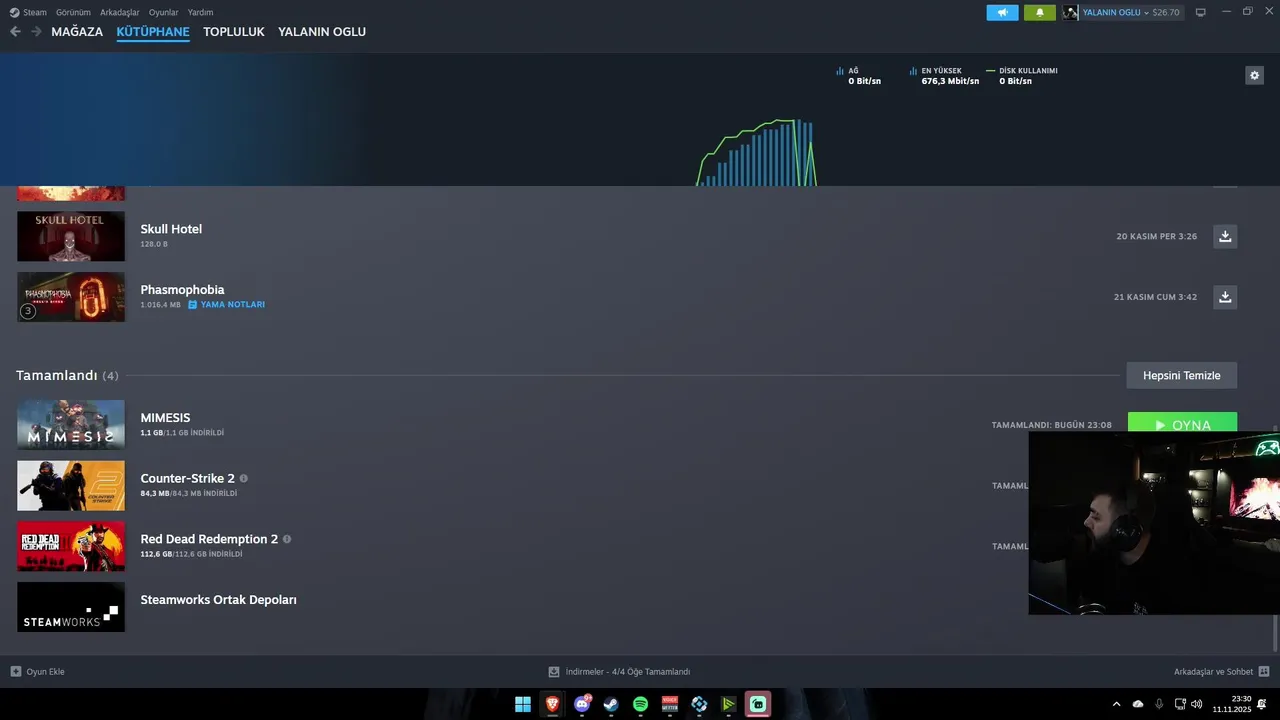
Task: Show hidden system tray icons
Action: coord(1117,704)
